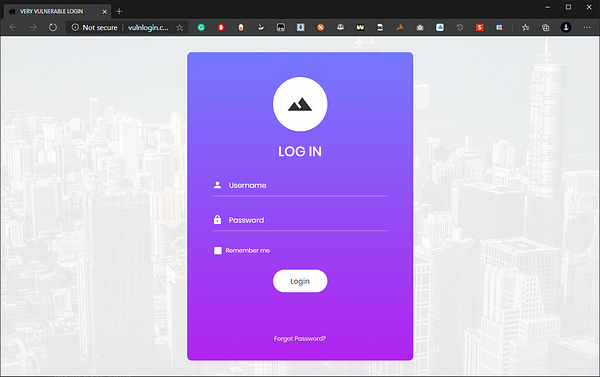This screenshot has width=600, height=377.
Task: Reload the page with refresh icon
Action: (53, 27)
